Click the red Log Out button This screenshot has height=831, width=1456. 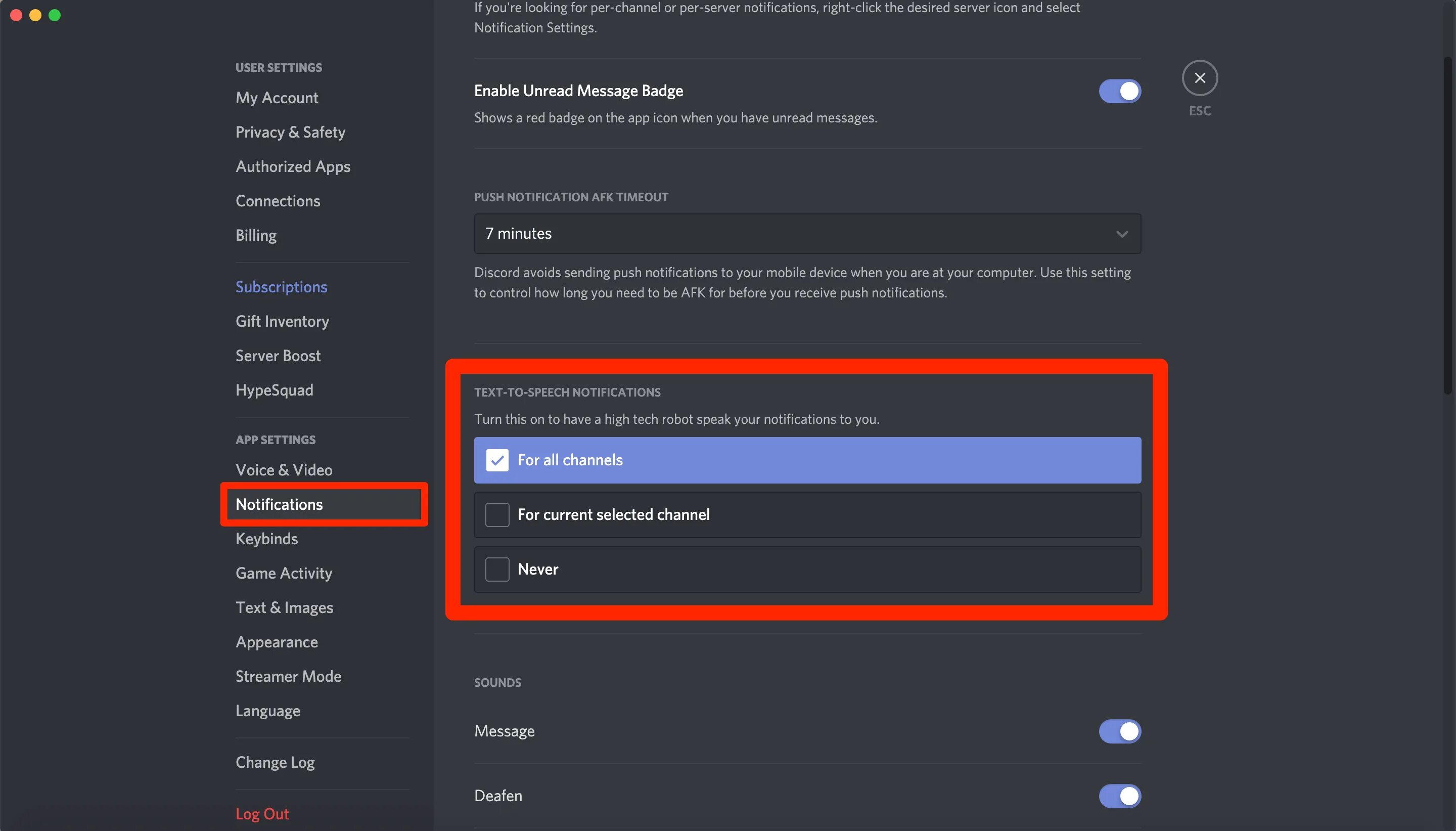click(262, 814)
